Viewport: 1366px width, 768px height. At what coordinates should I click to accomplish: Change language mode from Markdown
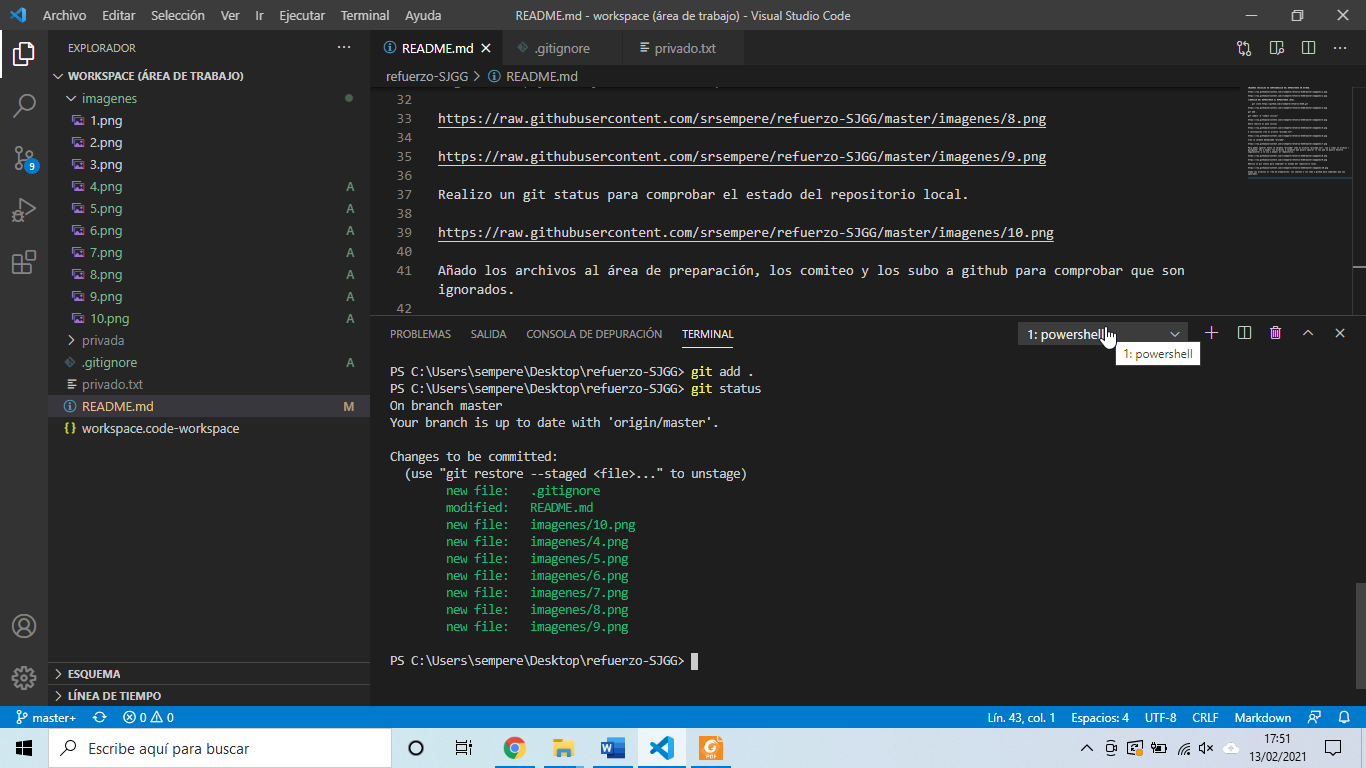[1262, 718]
